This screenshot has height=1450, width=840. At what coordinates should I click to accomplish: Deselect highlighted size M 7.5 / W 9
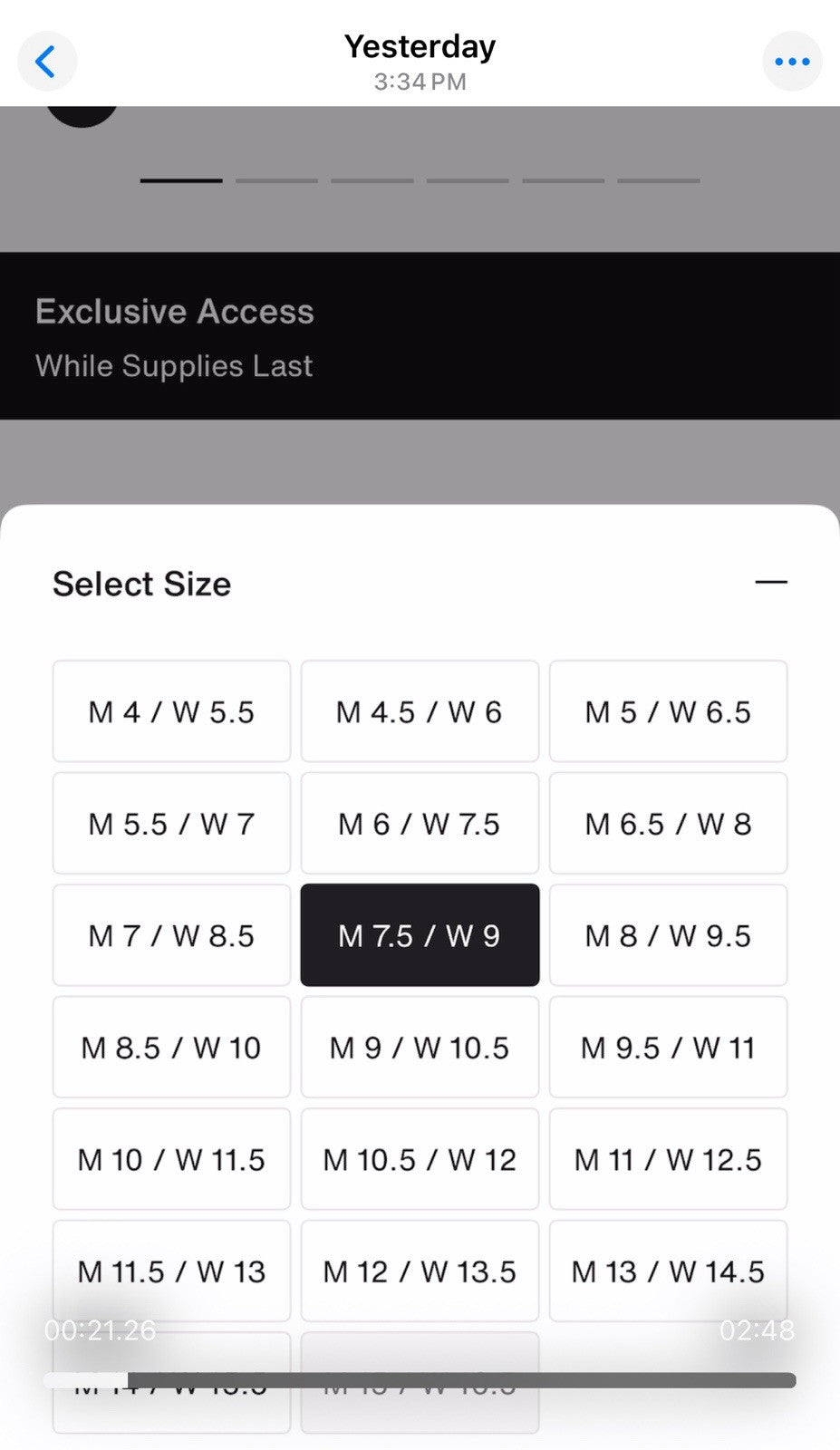[420, 935]
